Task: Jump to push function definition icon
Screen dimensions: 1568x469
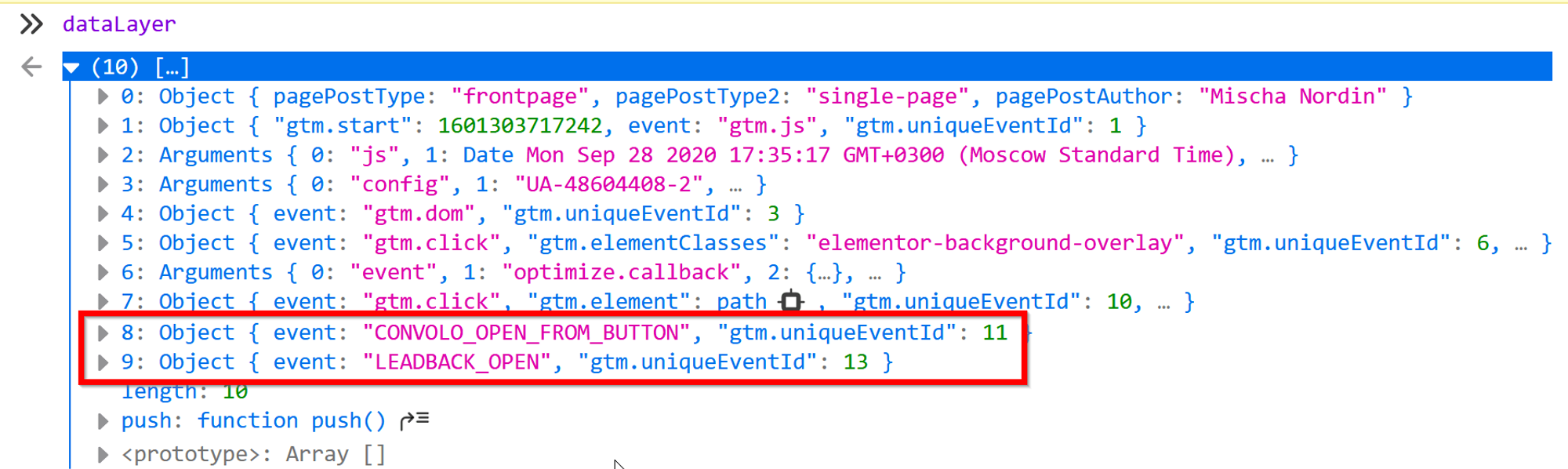Action: tap(415, 420)
